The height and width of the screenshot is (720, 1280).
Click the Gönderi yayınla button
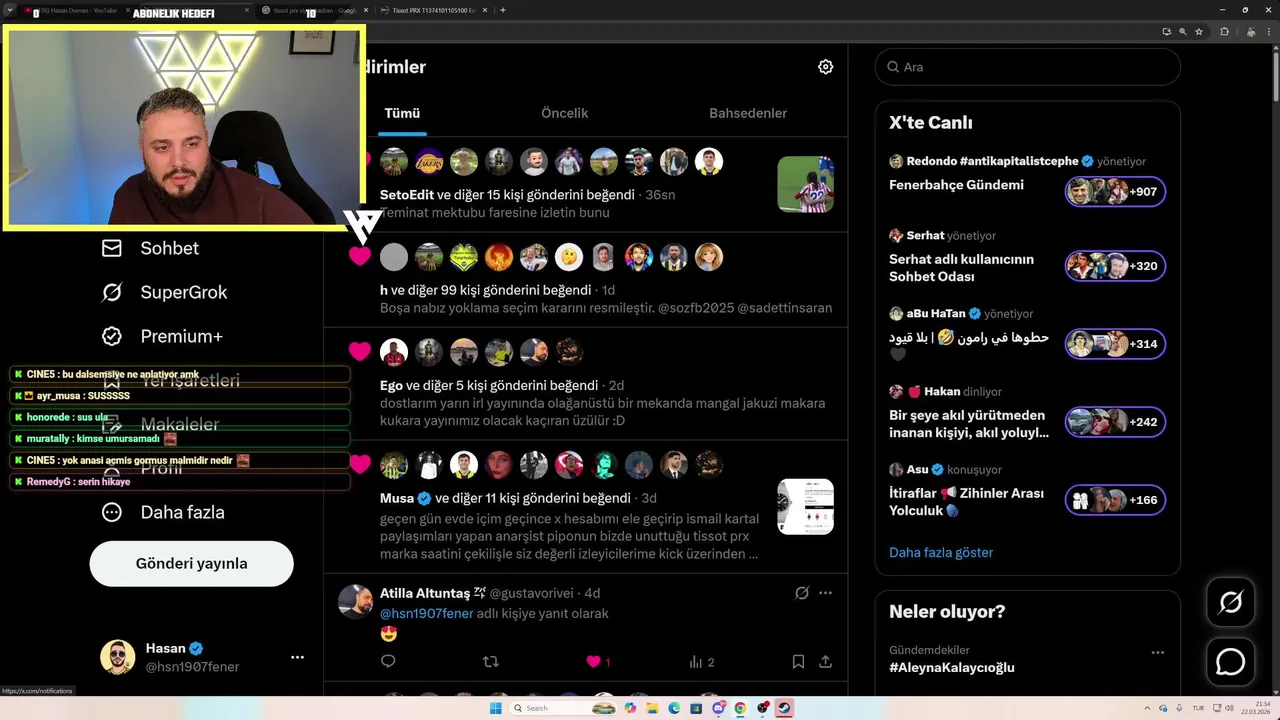(191, 563)
